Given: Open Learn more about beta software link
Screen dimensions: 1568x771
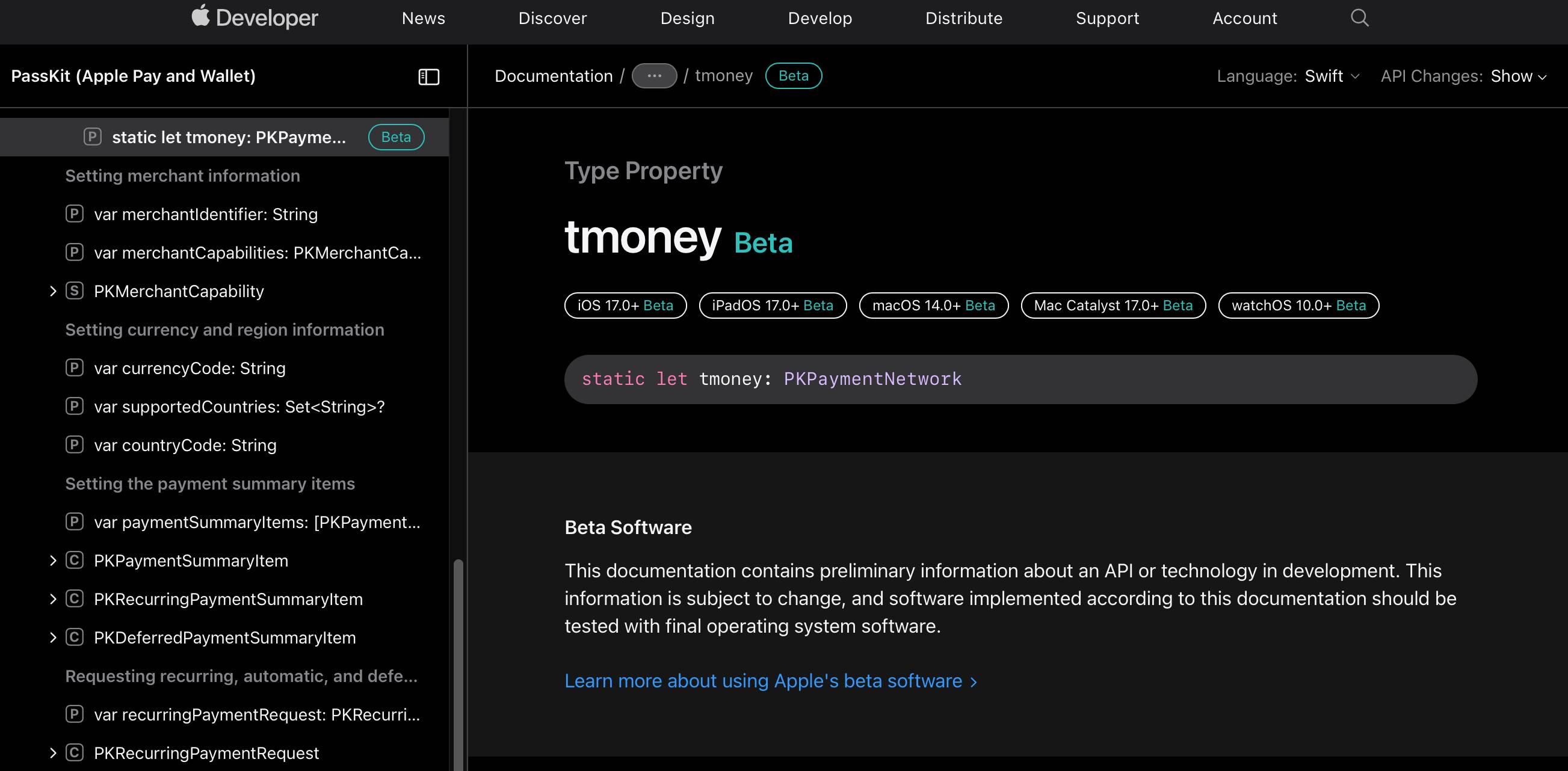Looking at the screenshot, I should tap(770, 681).
